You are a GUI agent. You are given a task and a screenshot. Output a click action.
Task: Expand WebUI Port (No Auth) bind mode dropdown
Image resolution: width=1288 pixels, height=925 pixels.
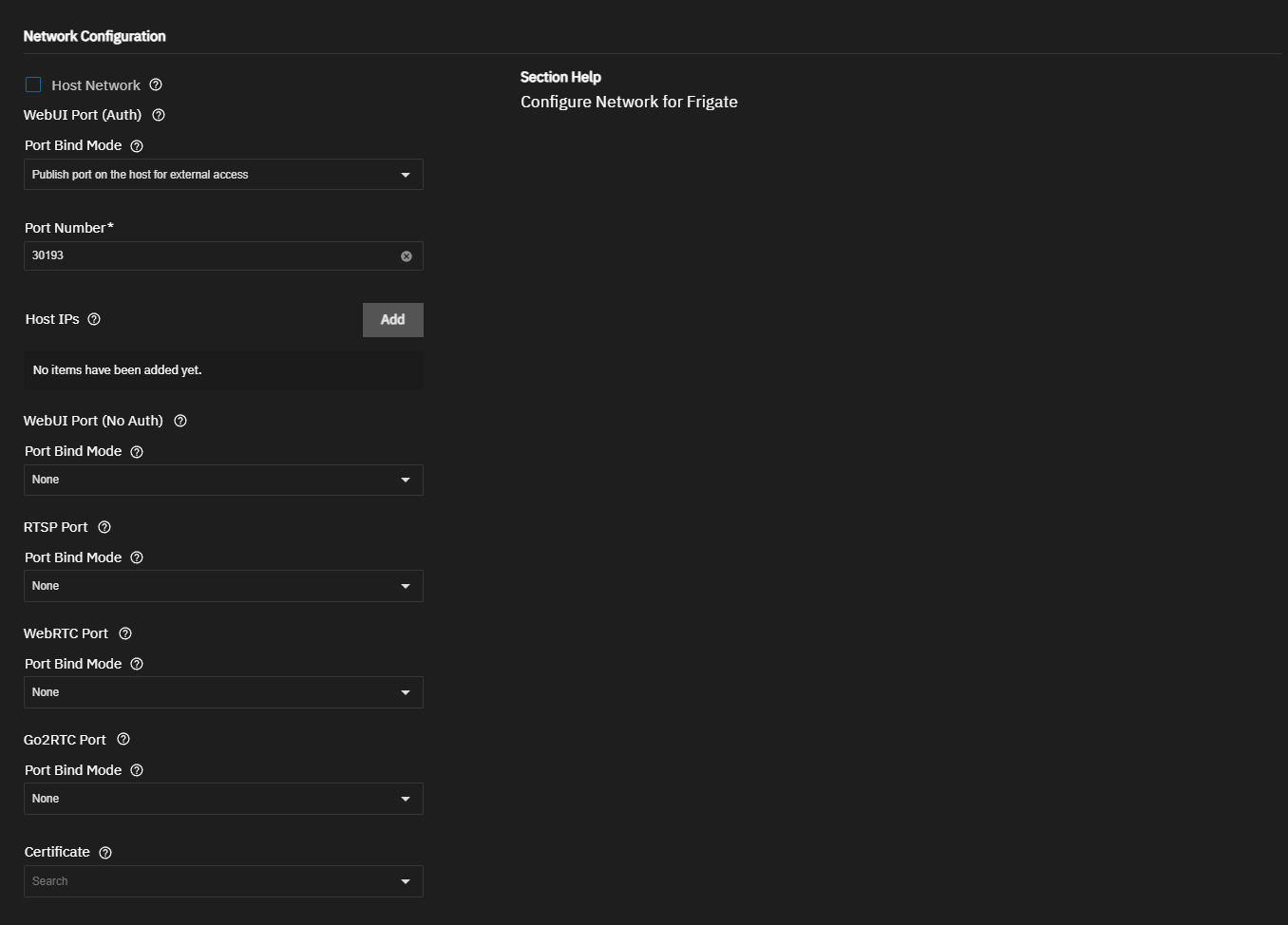pyautogui.click(x=223, y=480)
